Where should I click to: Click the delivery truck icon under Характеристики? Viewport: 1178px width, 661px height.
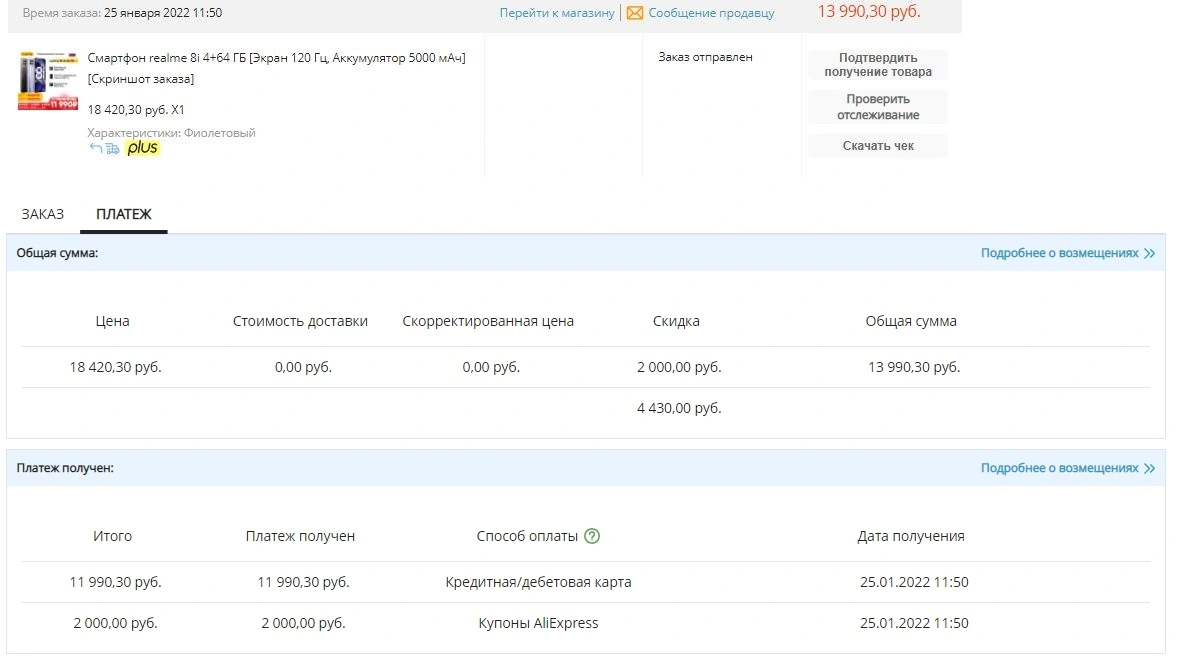pos(112,149)
